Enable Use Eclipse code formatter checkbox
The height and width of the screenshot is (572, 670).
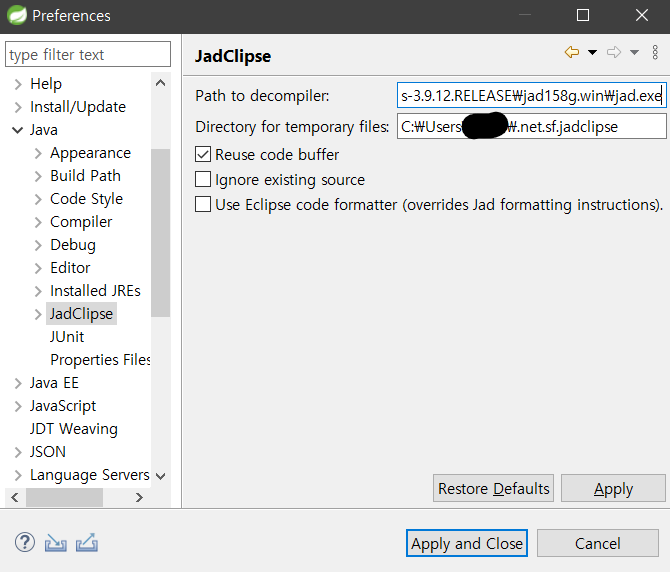point(203,204)
